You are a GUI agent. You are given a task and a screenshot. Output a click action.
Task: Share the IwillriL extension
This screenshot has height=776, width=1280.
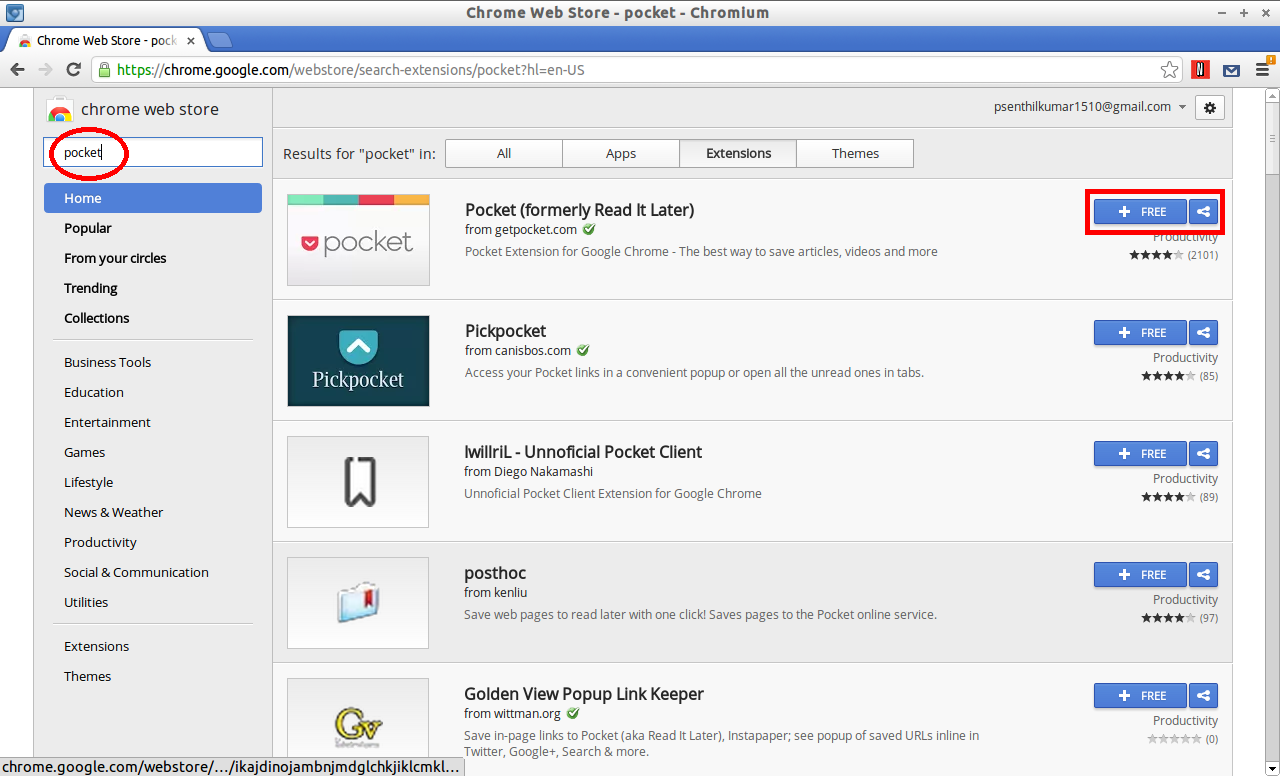click(x=1204, y=454)
